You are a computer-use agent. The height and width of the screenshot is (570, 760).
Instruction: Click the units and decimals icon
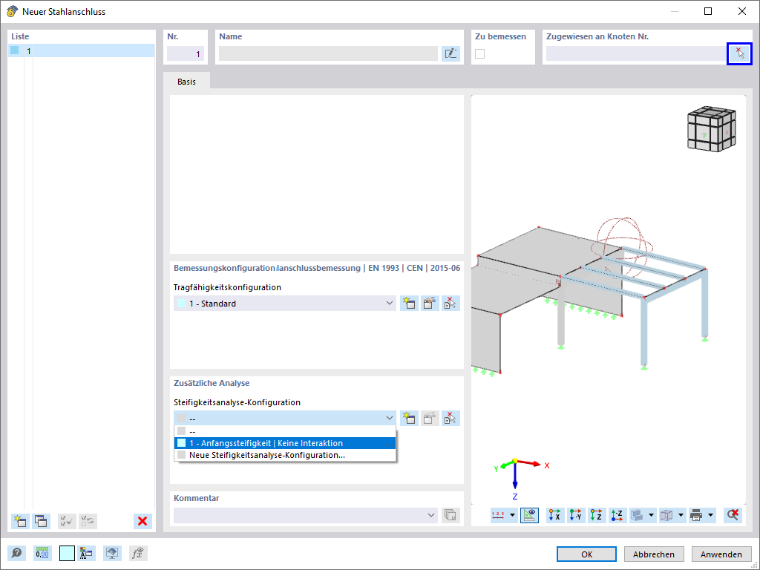(x=42, y=553)
